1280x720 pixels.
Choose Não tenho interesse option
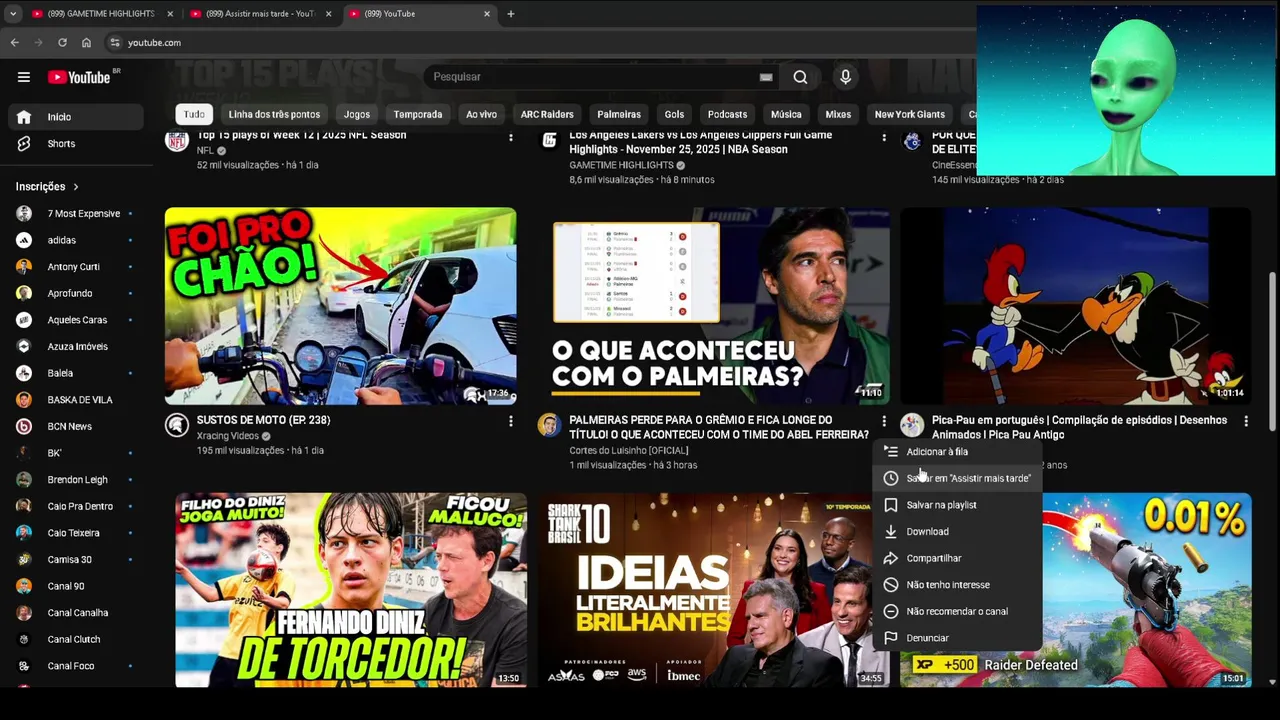[x=957, y=585]
